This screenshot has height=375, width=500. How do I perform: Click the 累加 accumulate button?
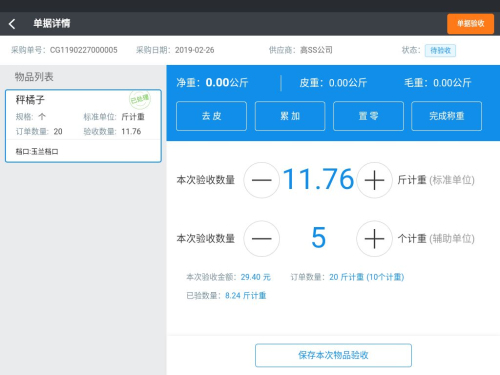[x=290, y=116]
